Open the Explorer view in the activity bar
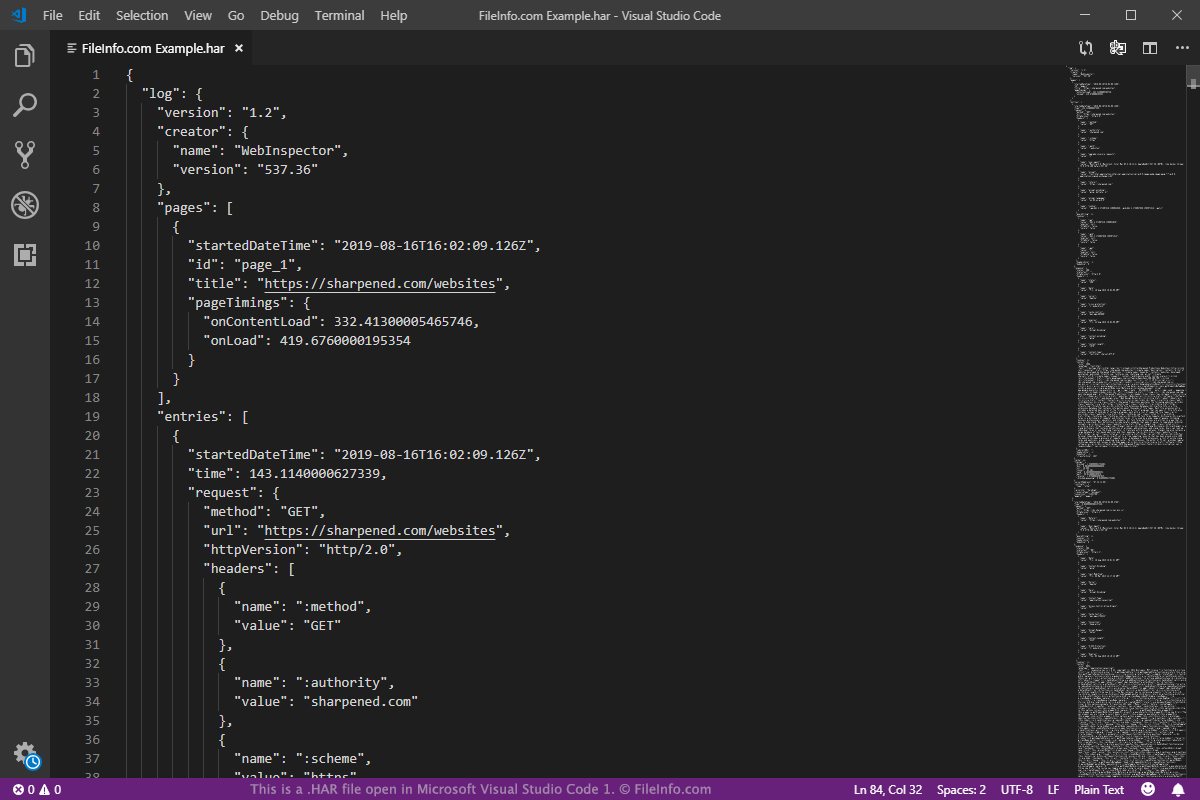The width and height of the screenshot is (1200, 800). pyautogui.click(x=25, y=55)
